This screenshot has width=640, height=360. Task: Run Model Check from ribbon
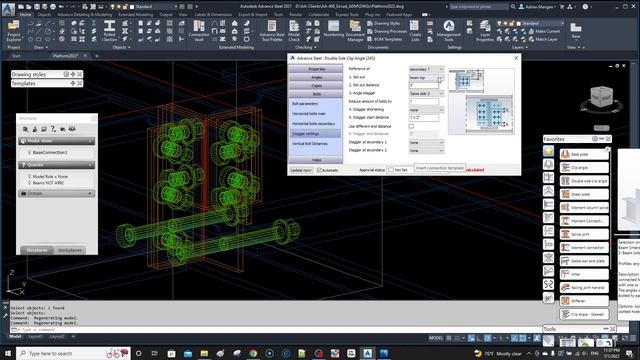pyautogui.click(x=294, y=31)
